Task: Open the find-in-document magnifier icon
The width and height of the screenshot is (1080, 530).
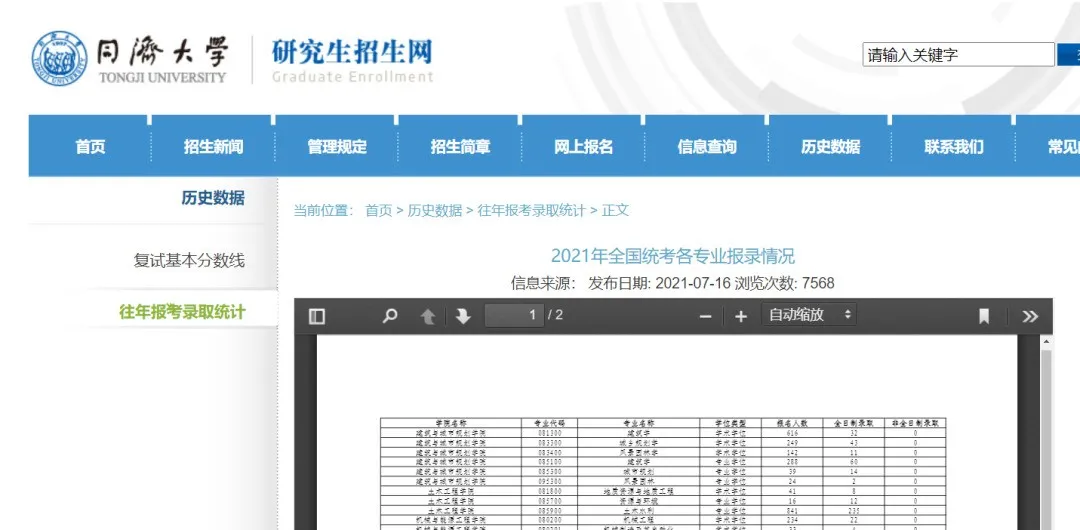Action: 390,316
